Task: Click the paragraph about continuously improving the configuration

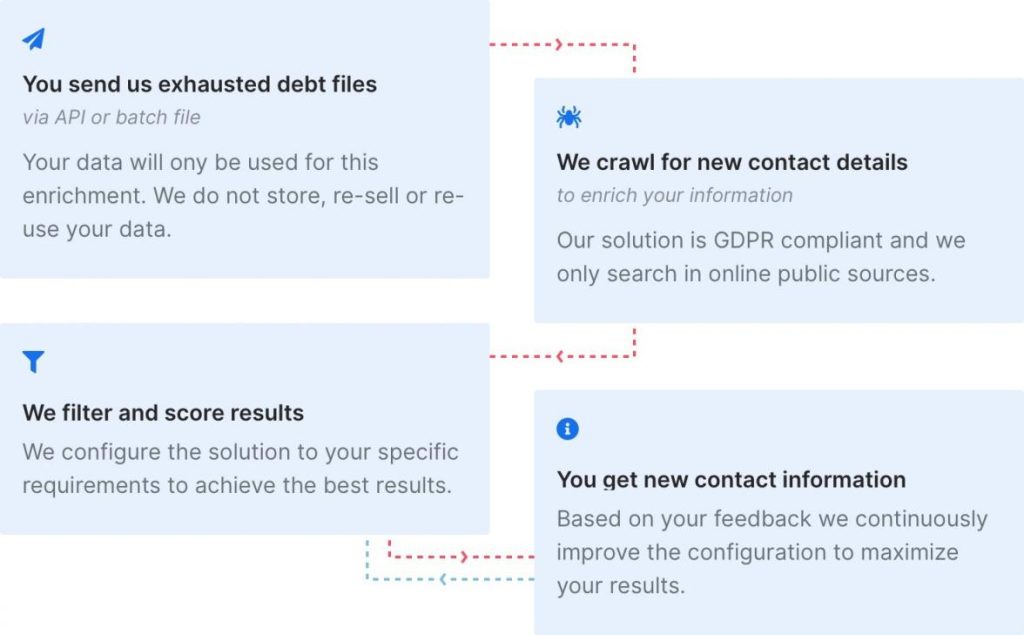Action: 772,552
